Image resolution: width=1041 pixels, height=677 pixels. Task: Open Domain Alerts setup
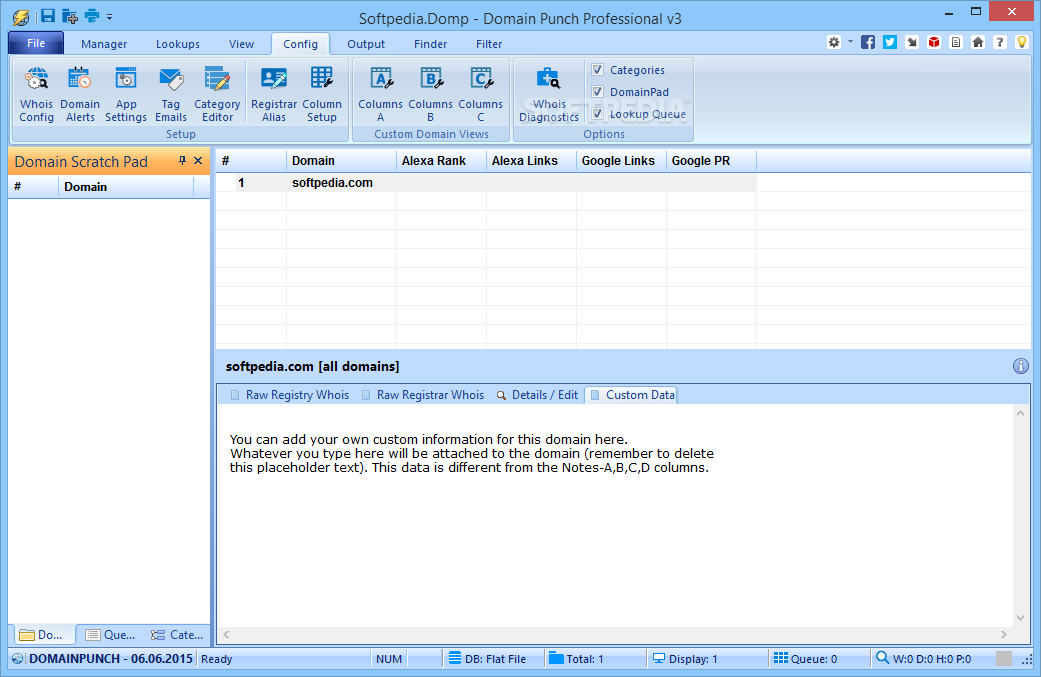[80, 94]
